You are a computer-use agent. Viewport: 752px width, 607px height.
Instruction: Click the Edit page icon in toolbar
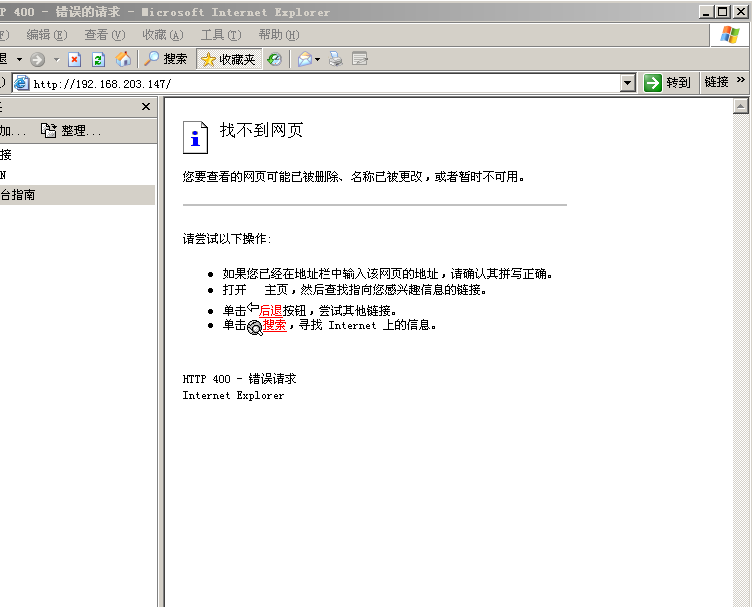point(360,59)
